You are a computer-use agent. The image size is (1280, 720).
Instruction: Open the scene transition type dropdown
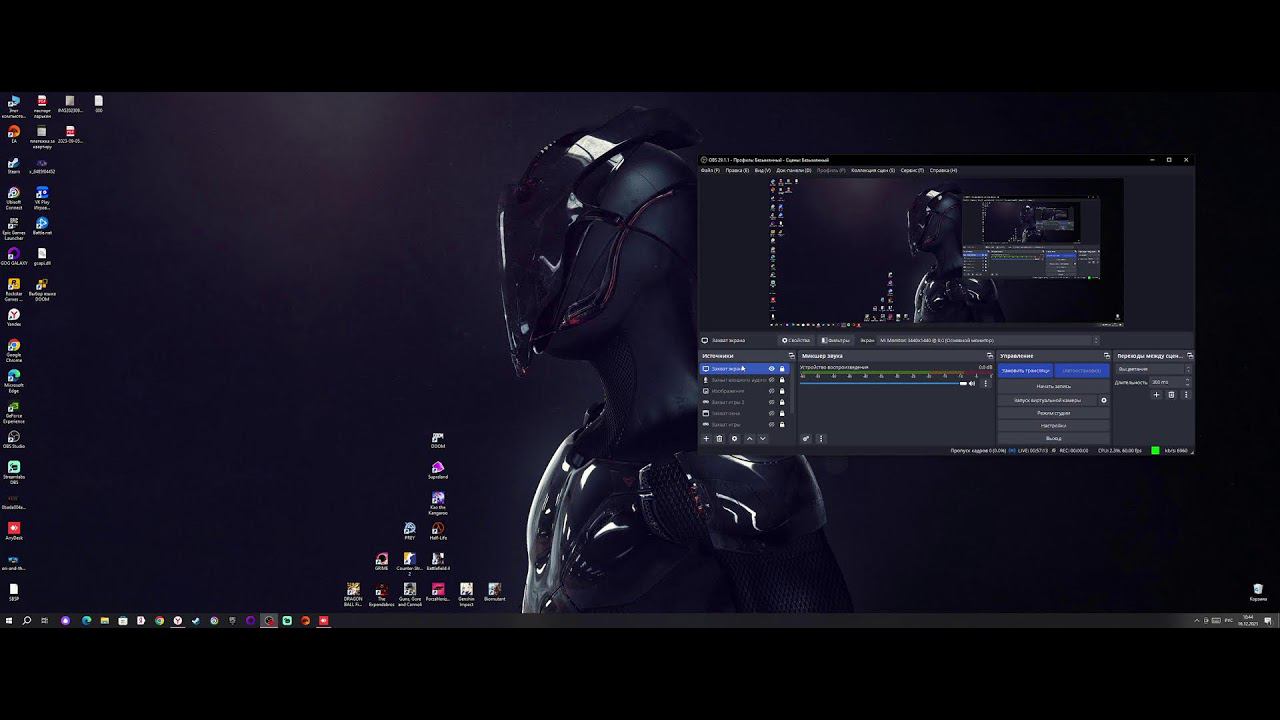(x=1154, y=369)
